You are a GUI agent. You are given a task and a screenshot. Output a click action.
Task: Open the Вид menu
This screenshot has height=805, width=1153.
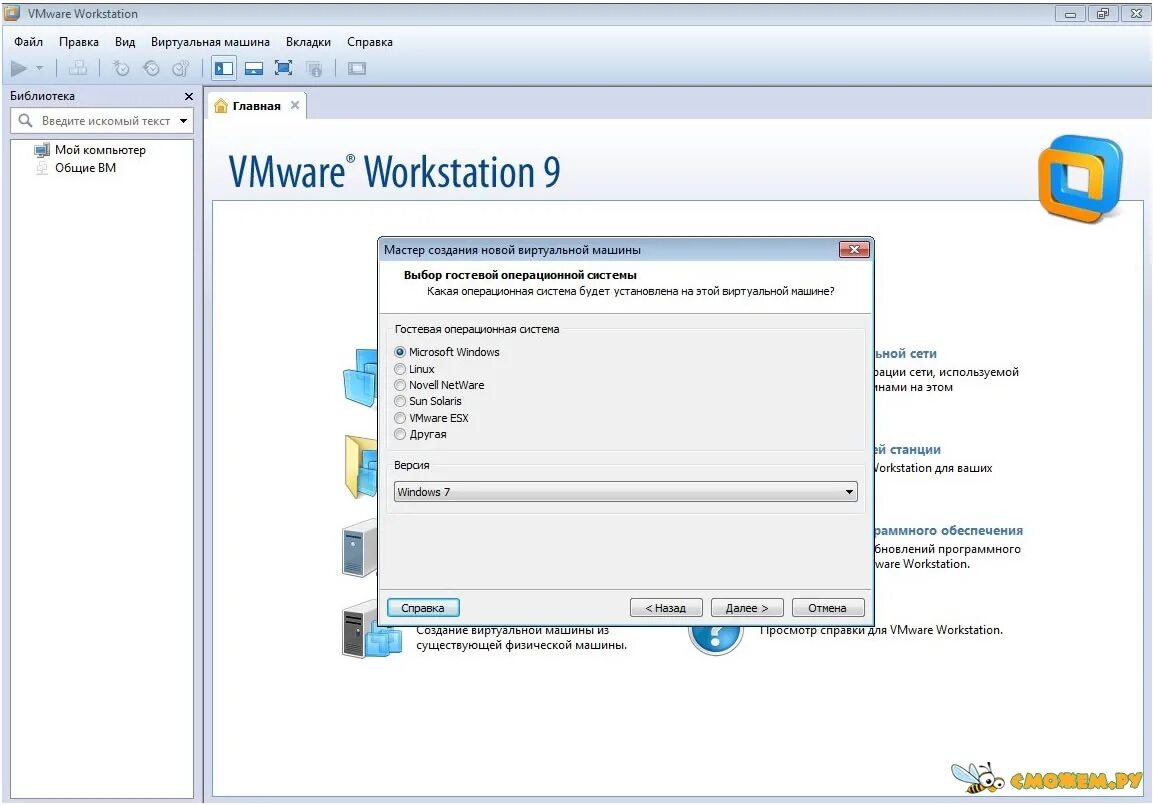pyautogui.click(x=125, y=42)
